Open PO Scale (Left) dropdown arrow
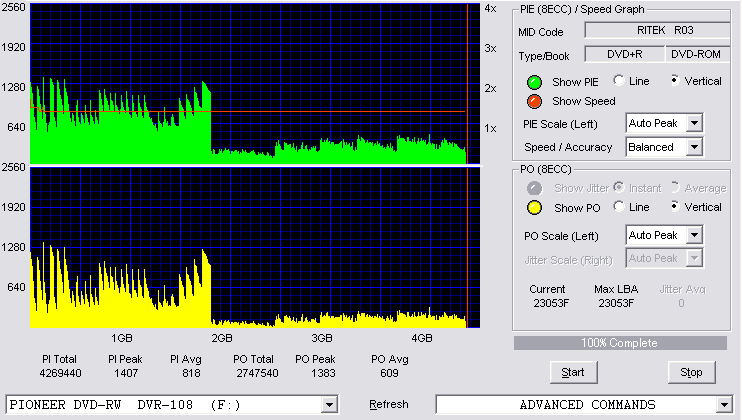This screenshot has height=420, width=742. (x=694, y=235)
